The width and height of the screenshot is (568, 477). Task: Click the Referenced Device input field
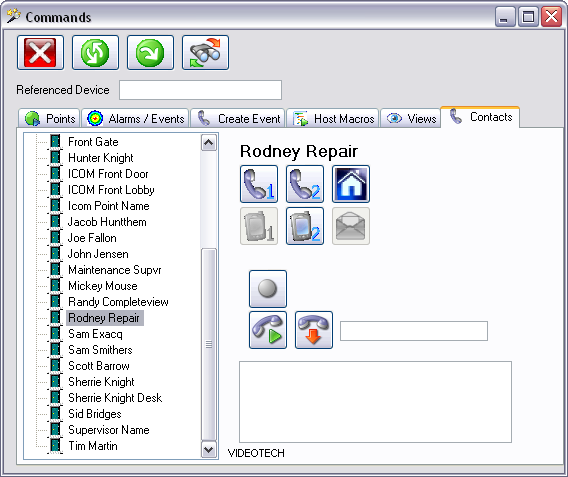[x=200, y=90]
